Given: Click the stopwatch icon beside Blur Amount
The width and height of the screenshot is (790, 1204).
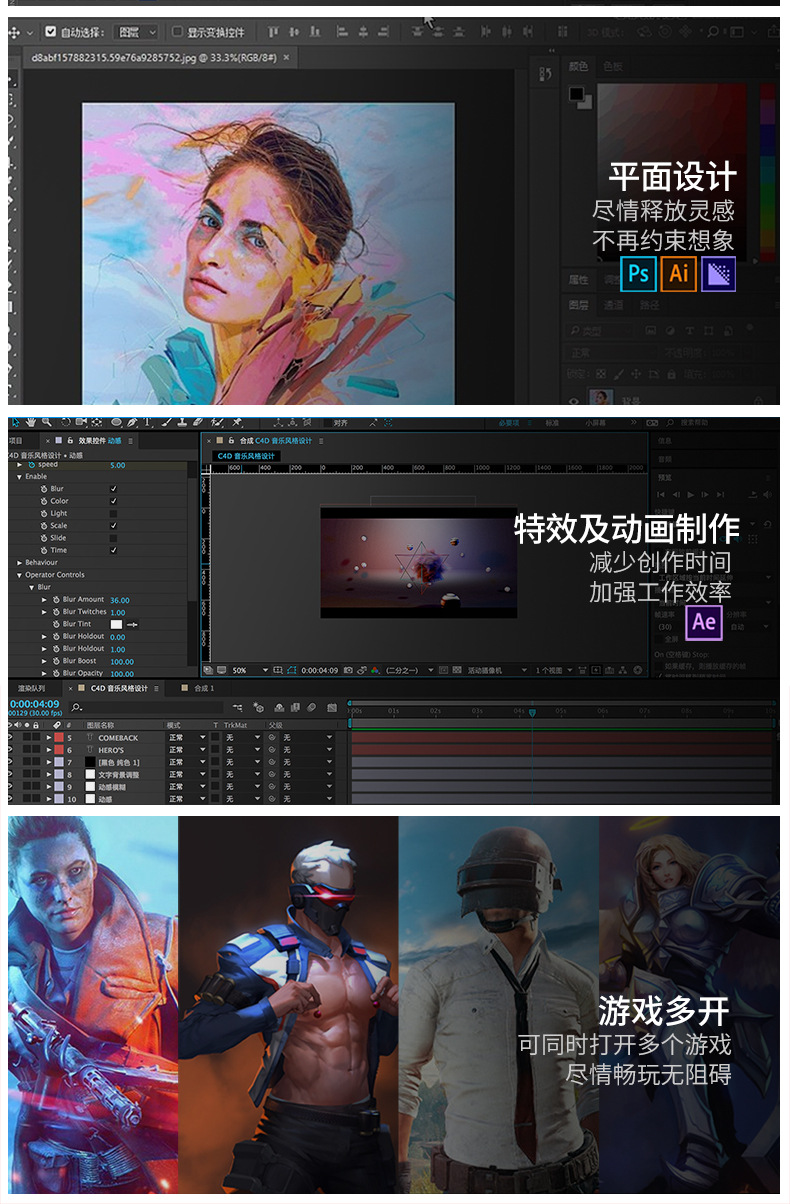Looking at the screenshot, I should 56,600.
